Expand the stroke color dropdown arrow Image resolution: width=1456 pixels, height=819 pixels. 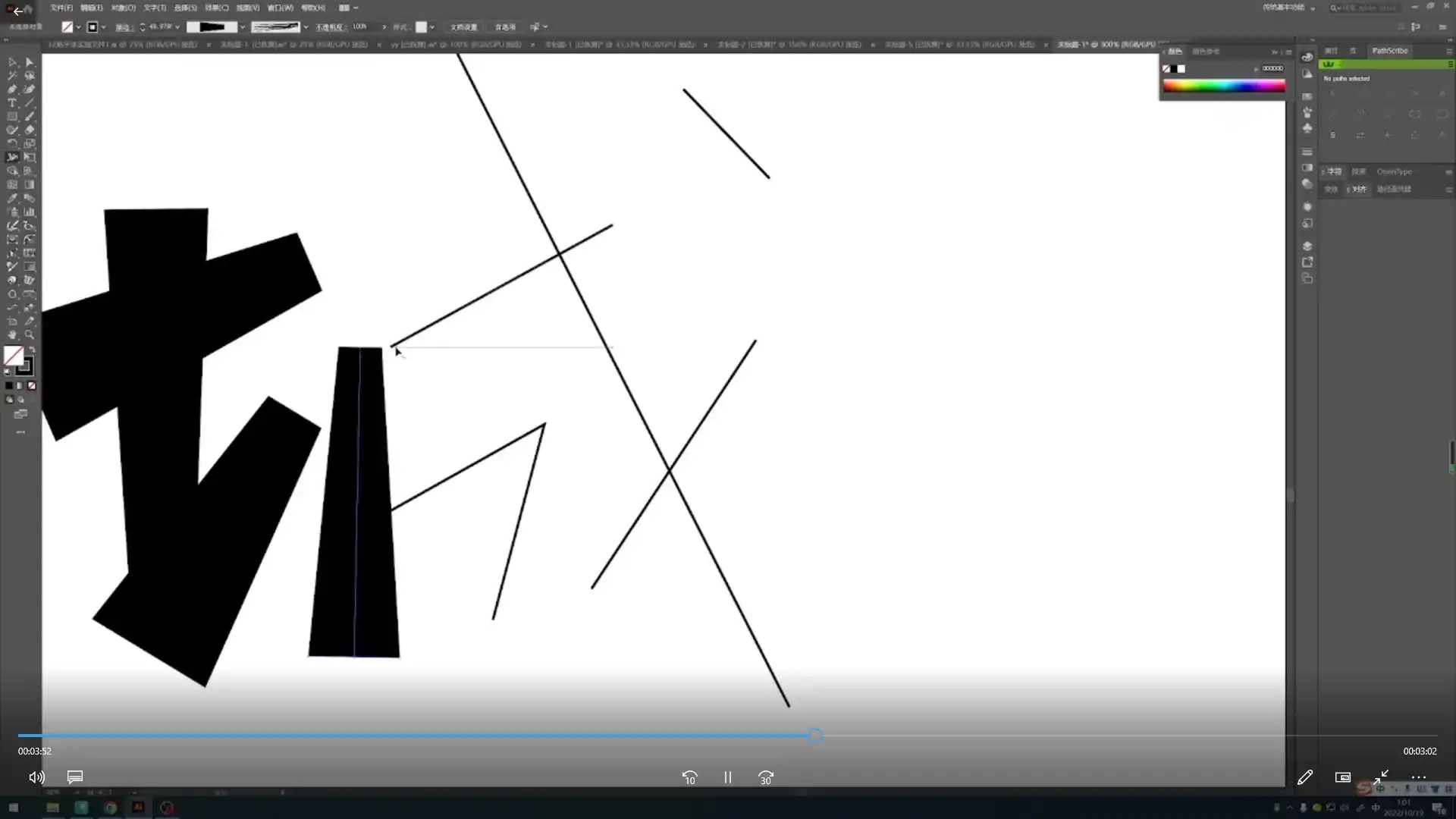pyautogui.click(x=103, y=27)
